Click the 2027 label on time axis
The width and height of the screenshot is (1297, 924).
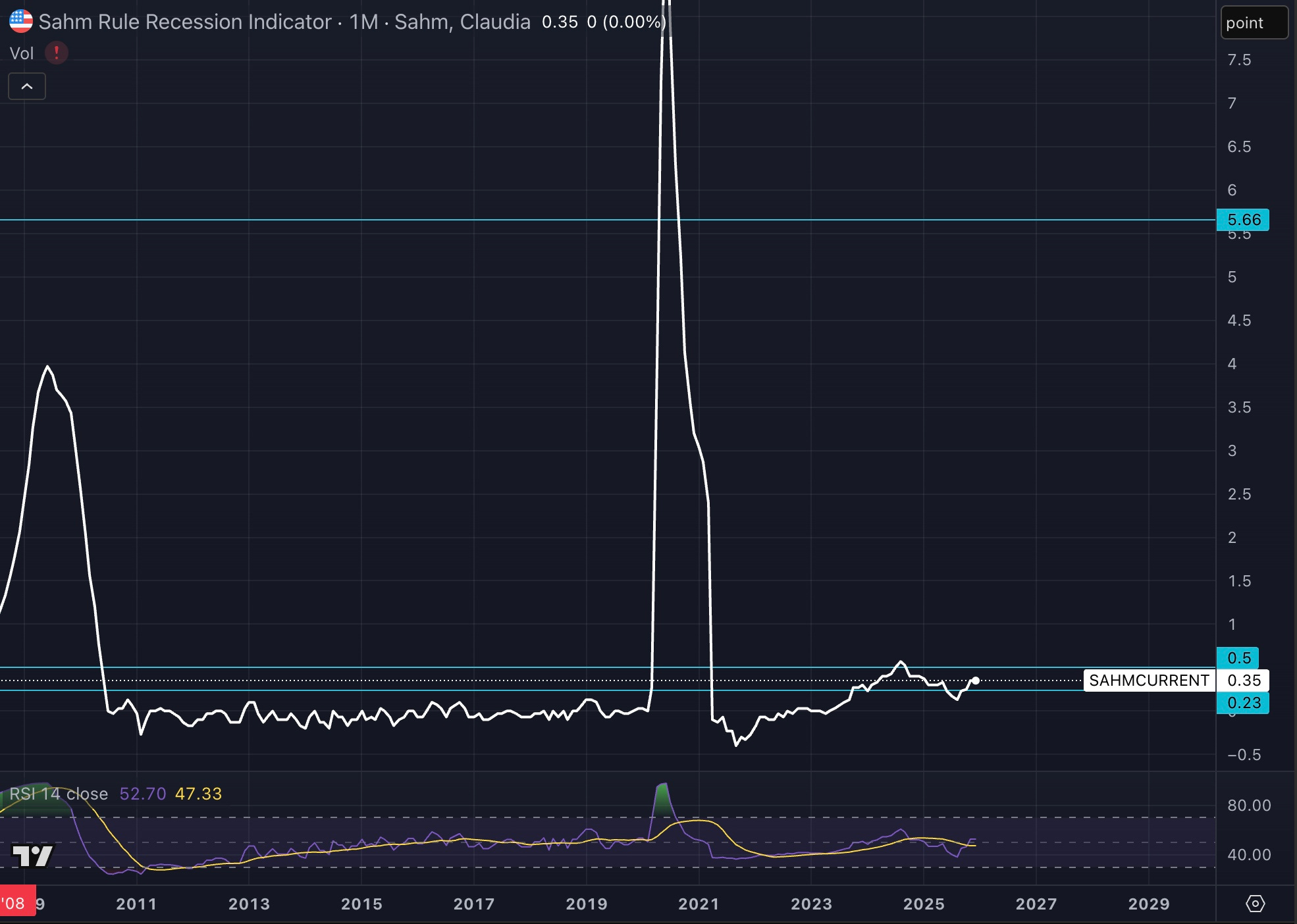[x=1036, y=904]
